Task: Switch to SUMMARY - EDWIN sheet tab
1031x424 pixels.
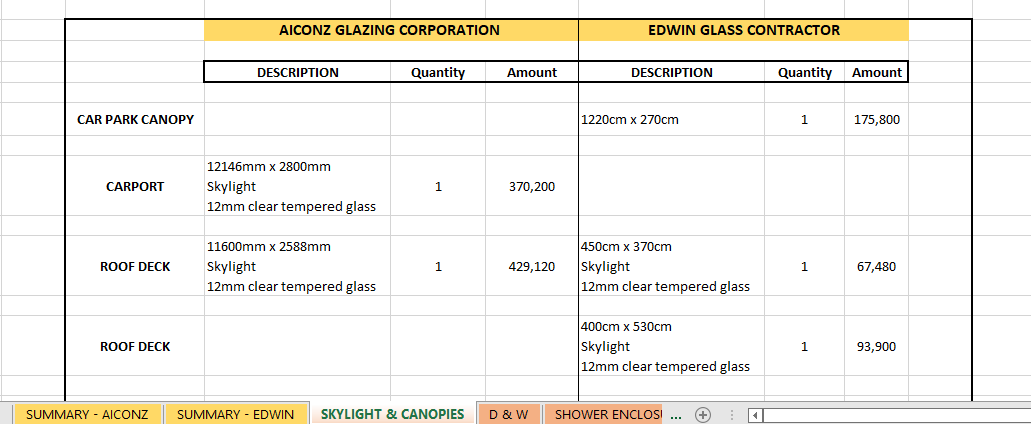Action: tap(236, 414)
